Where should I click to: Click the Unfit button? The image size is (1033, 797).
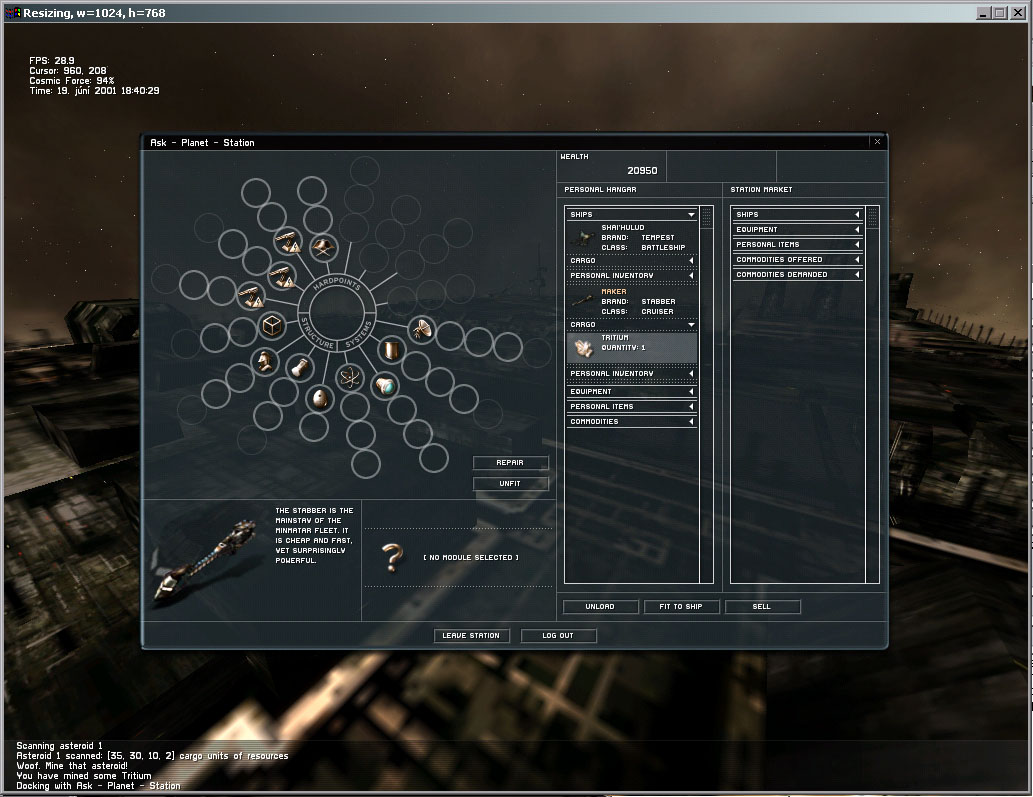pyautogui.click(x=510, y=483)
